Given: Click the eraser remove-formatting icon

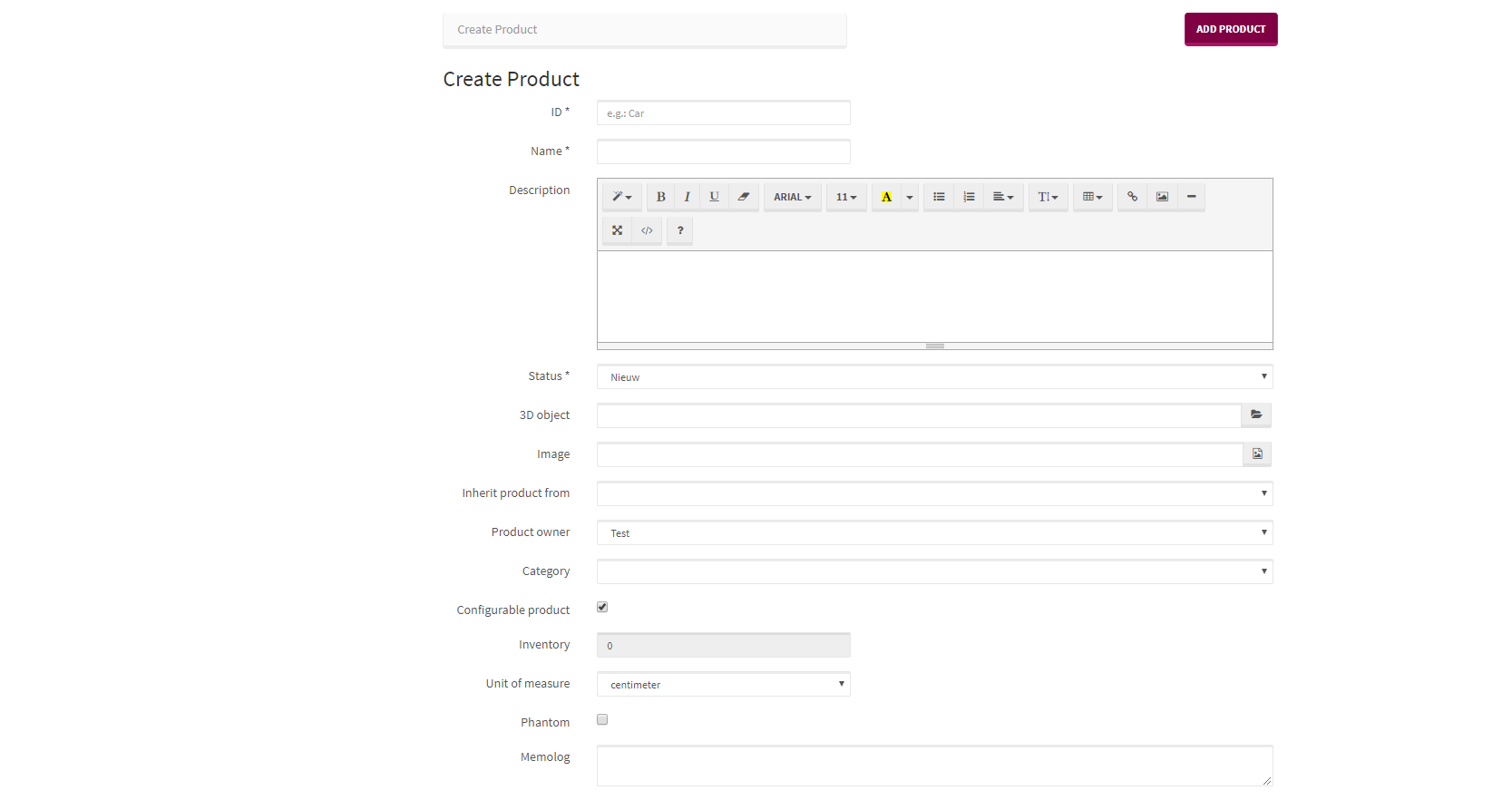Looking at the screenshot, I should click(x=743, y=197).
